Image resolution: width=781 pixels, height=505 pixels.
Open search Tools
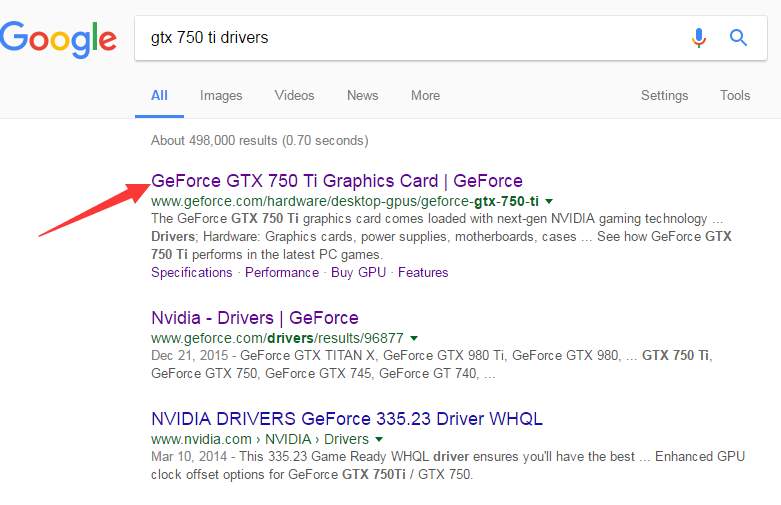click(735, 95)
